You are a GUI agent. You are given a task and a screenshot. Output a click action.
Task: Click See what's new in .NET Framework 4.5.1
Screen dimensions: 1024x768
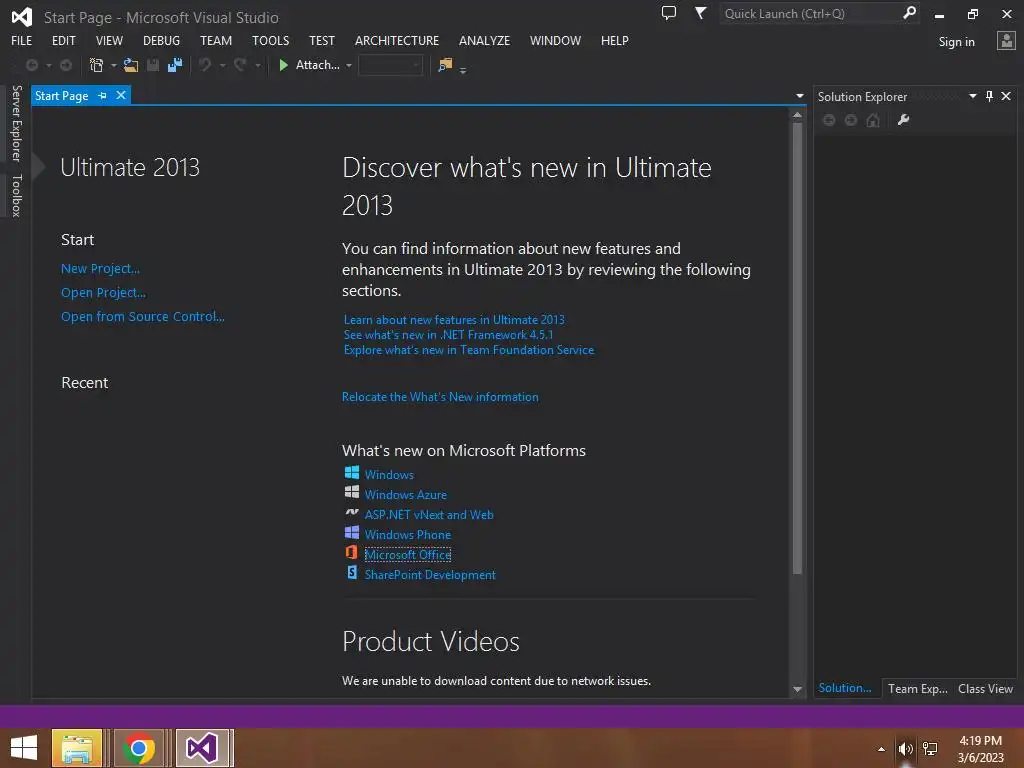pos(448,334)
